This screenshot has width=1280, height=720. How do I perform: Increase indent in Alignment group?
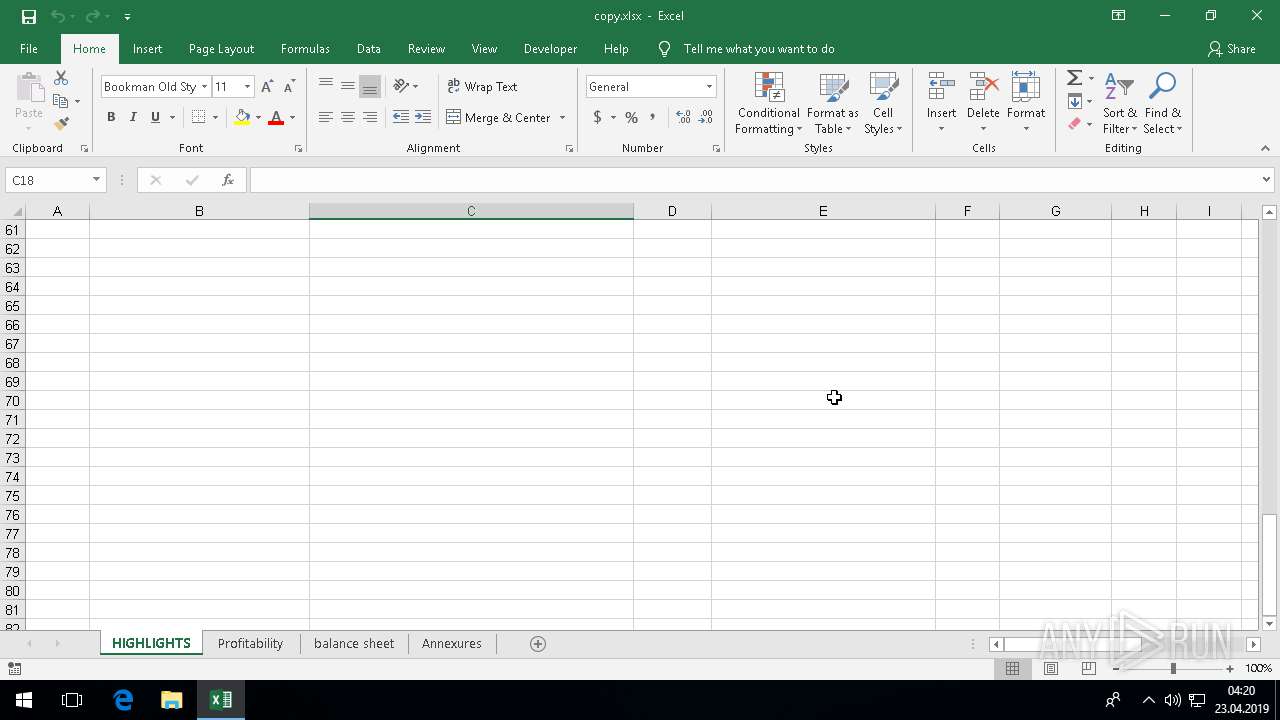coord(423,117)
